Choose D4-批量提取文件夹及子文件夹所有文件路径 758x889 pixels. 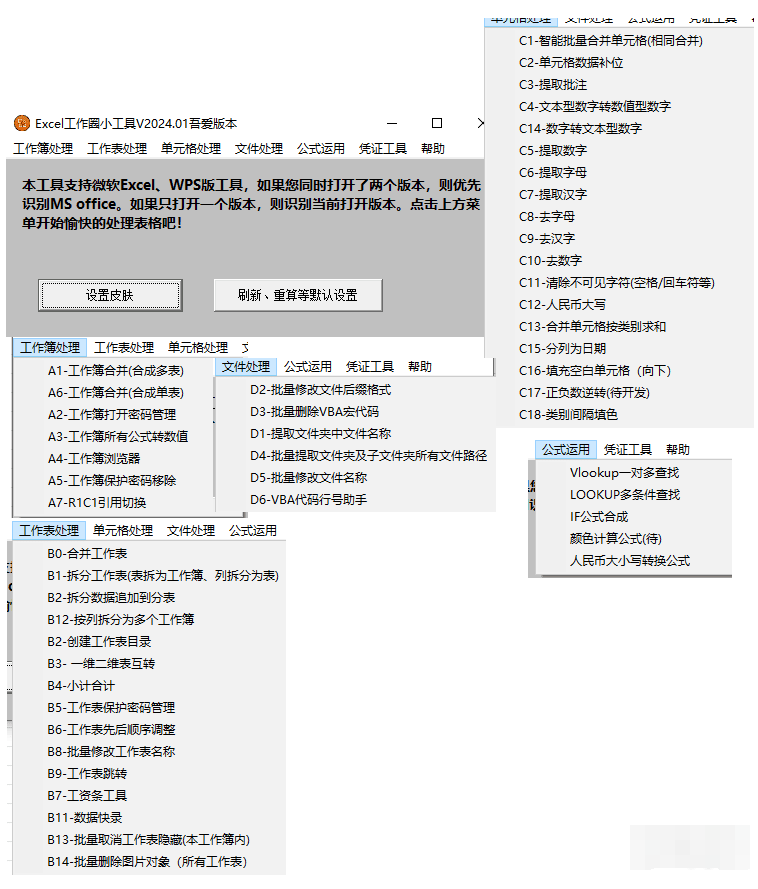(369, 456)
